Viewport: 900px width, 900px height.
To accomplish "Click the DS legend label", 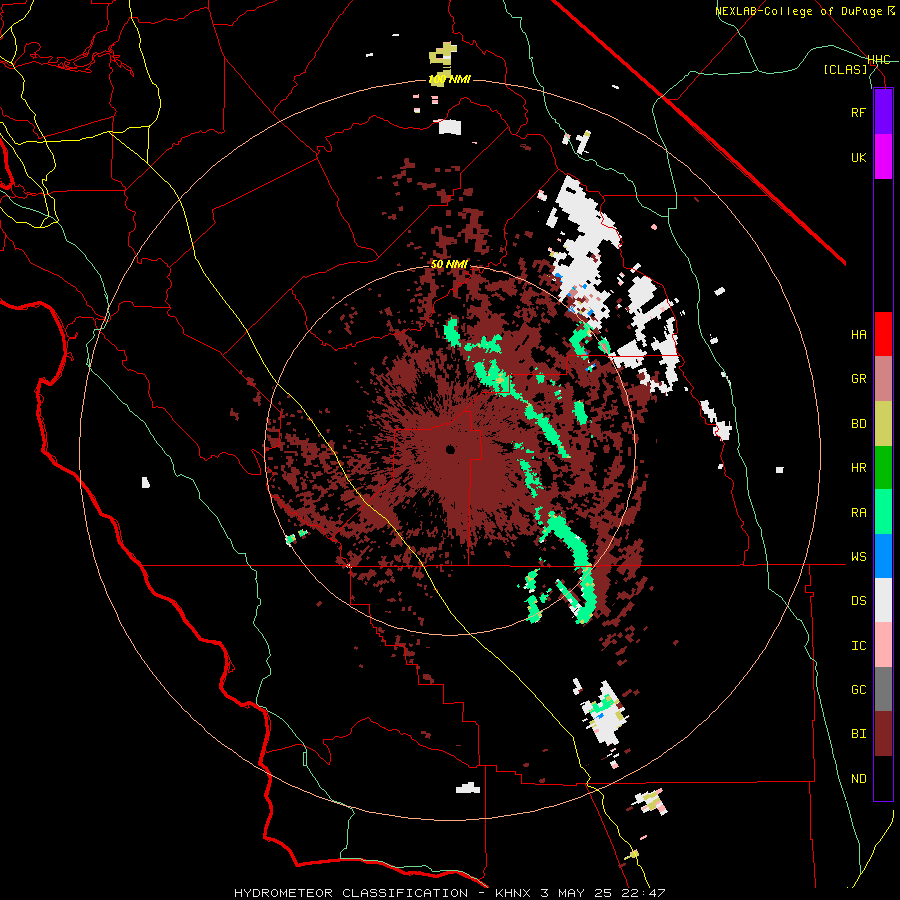I will click(858, 601).
